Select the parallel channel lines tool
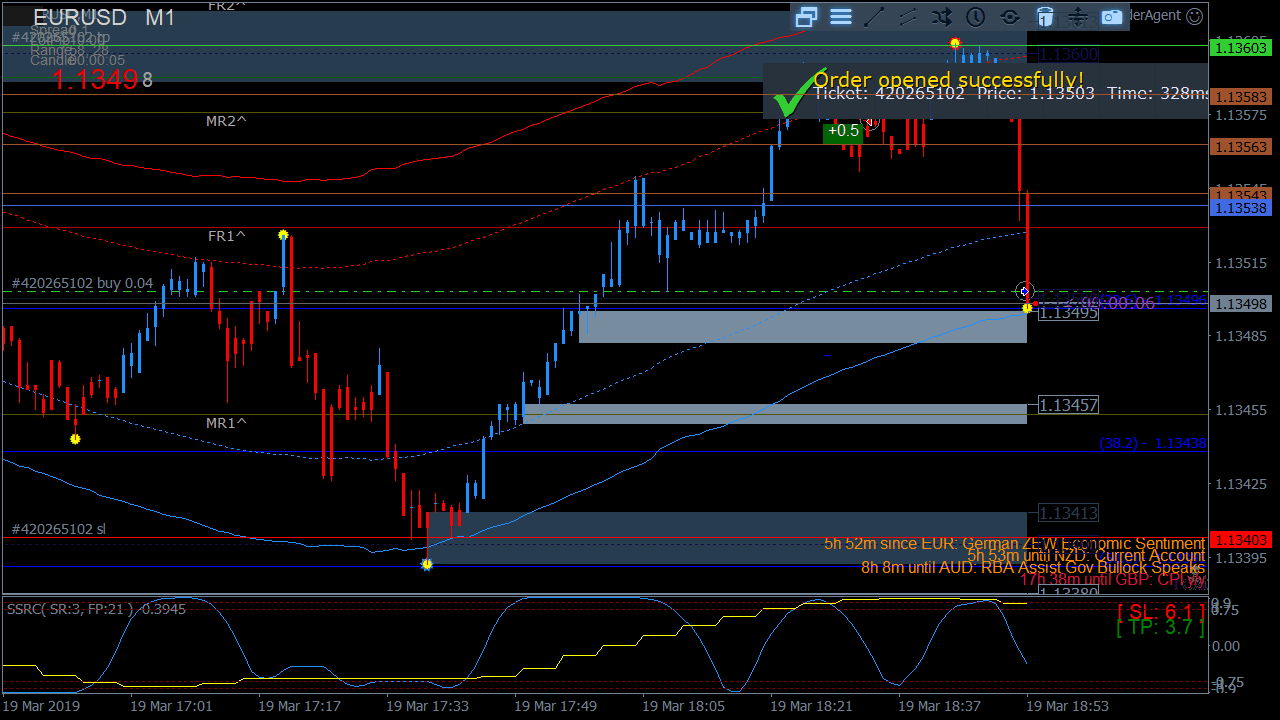 pyautogui.click(x=908, y=16)
